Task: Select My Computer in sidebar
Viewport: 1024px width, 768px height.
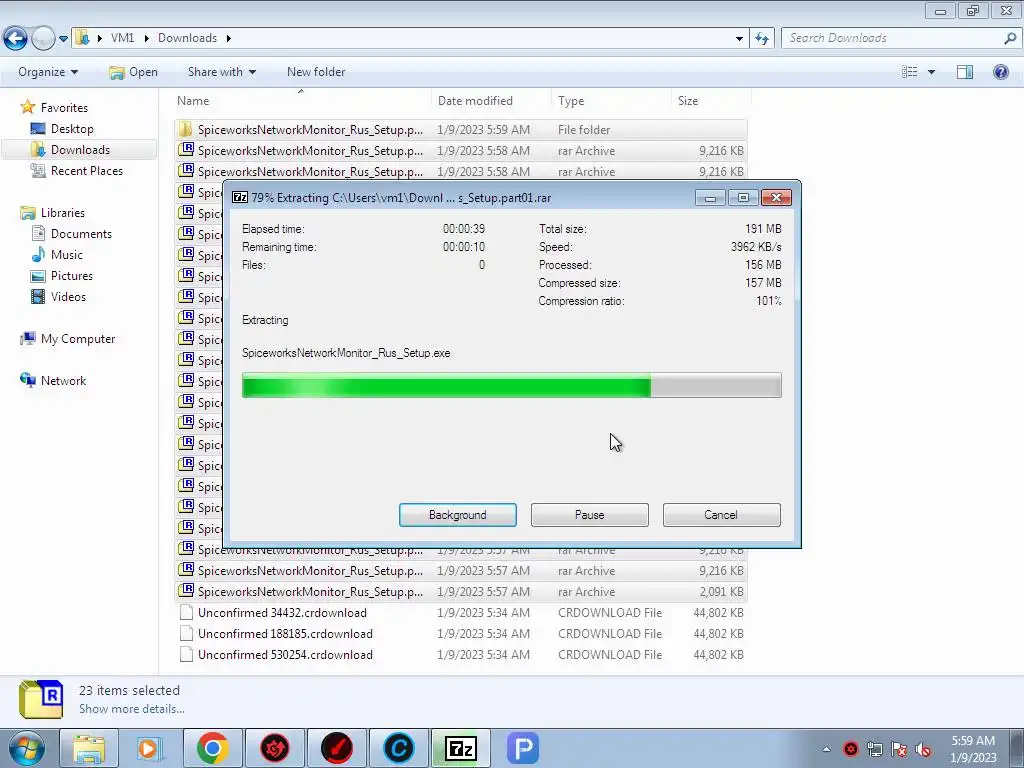Action: tap(78, 339)
